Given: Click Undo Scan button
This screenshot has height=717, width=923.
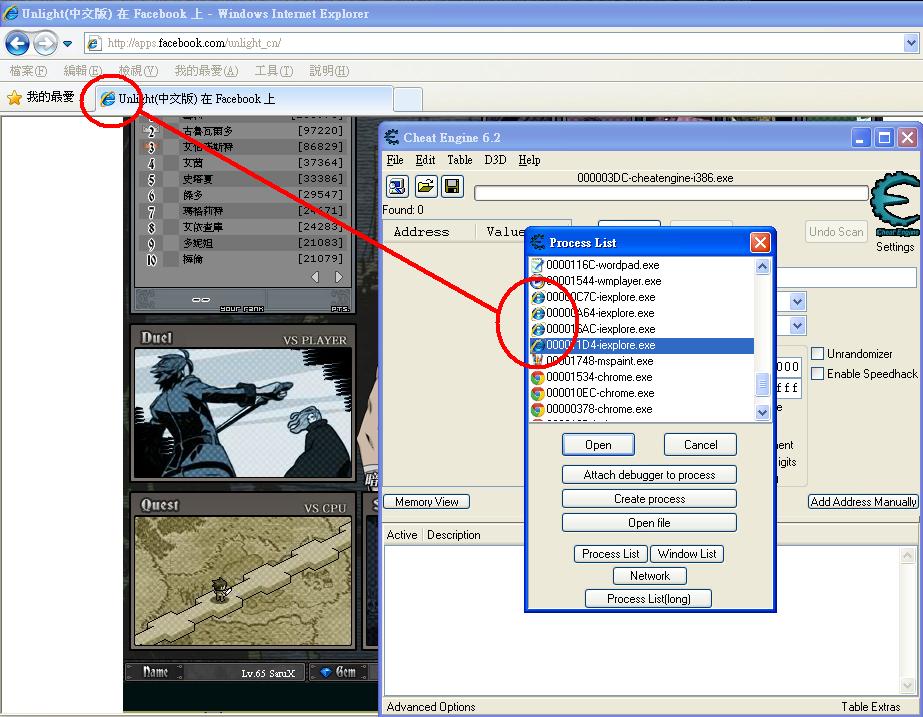Looking at the screenshot, I should [836, 232].
